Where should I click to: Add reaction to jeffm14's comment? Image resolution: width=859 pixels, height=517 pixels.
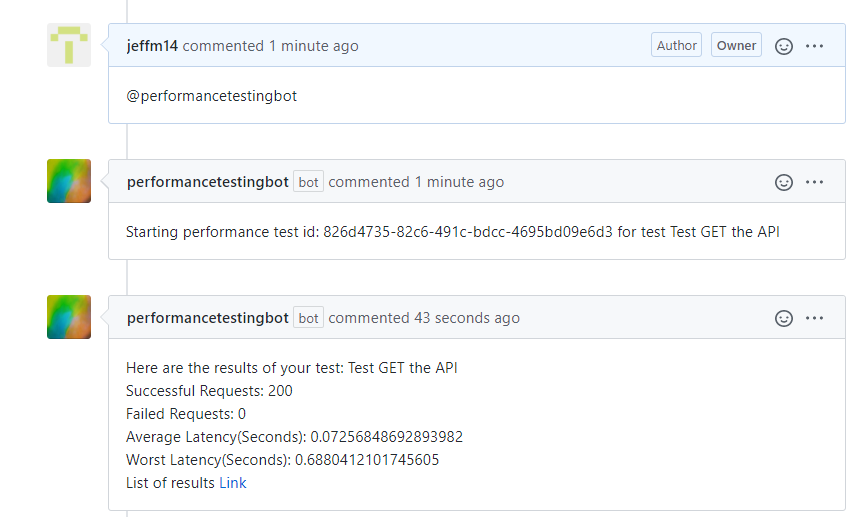point(783,46)
